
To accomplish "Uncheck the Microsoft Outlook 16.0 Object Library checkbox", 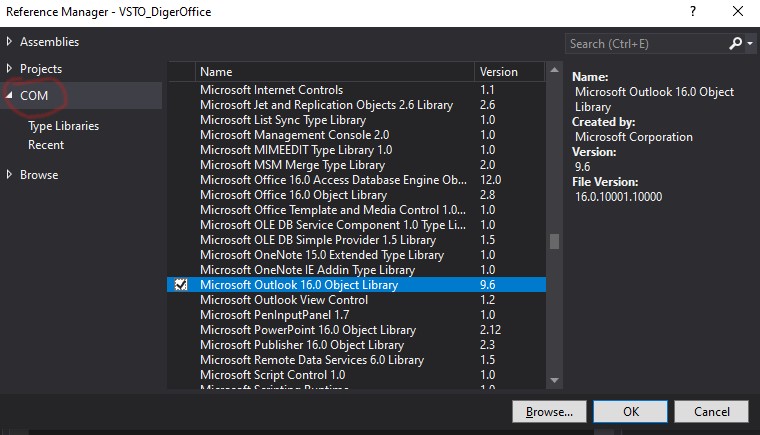I will tap(181, 285).
